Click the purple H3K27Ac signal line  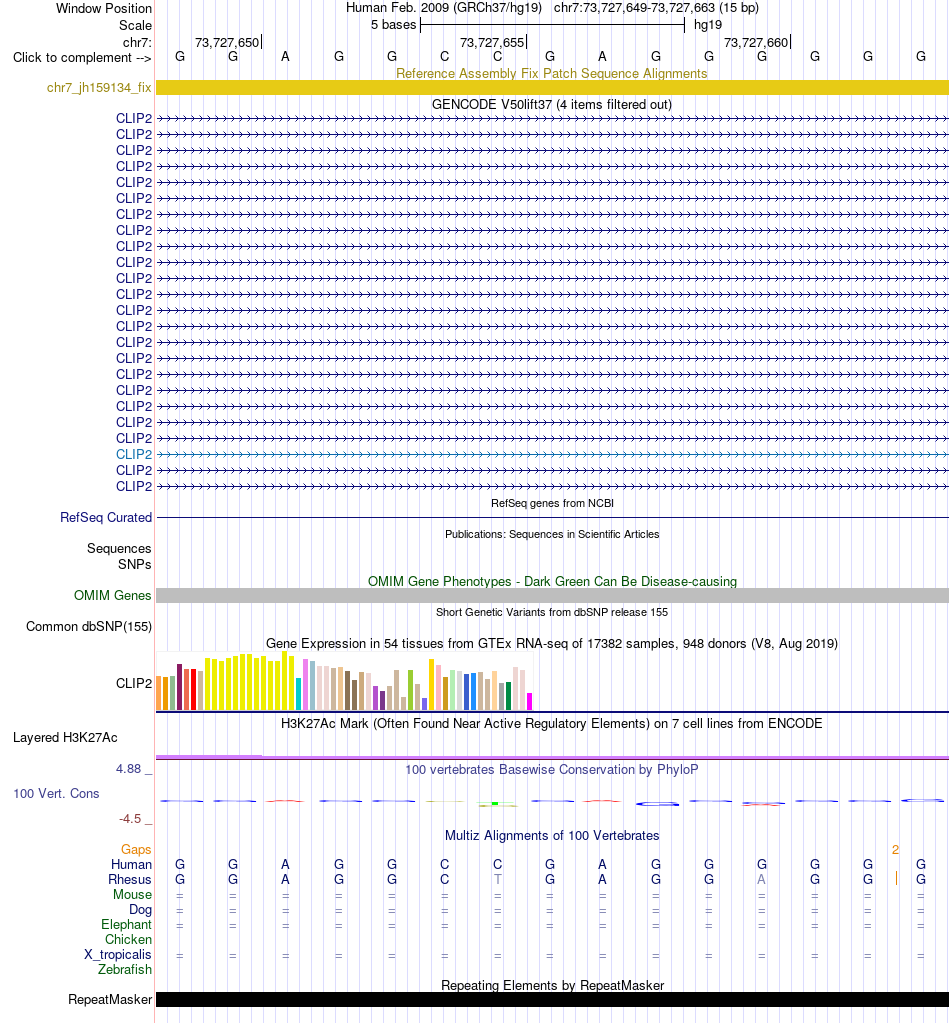552,757
